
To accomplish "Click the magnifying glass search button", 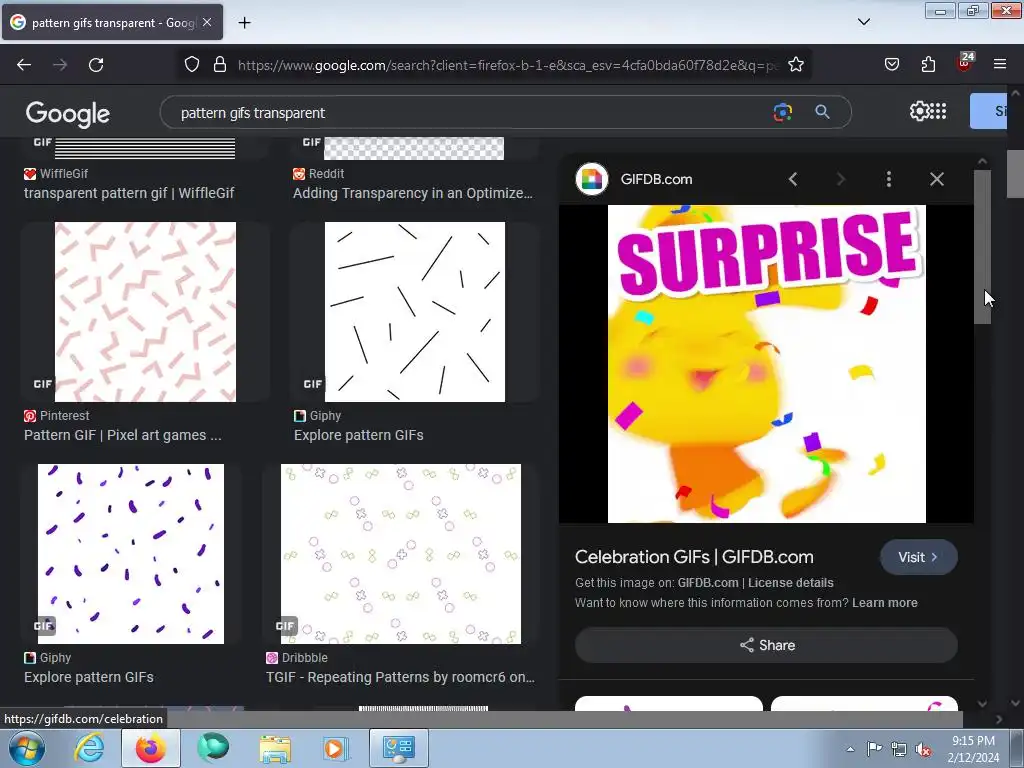I will pos(822,112).
